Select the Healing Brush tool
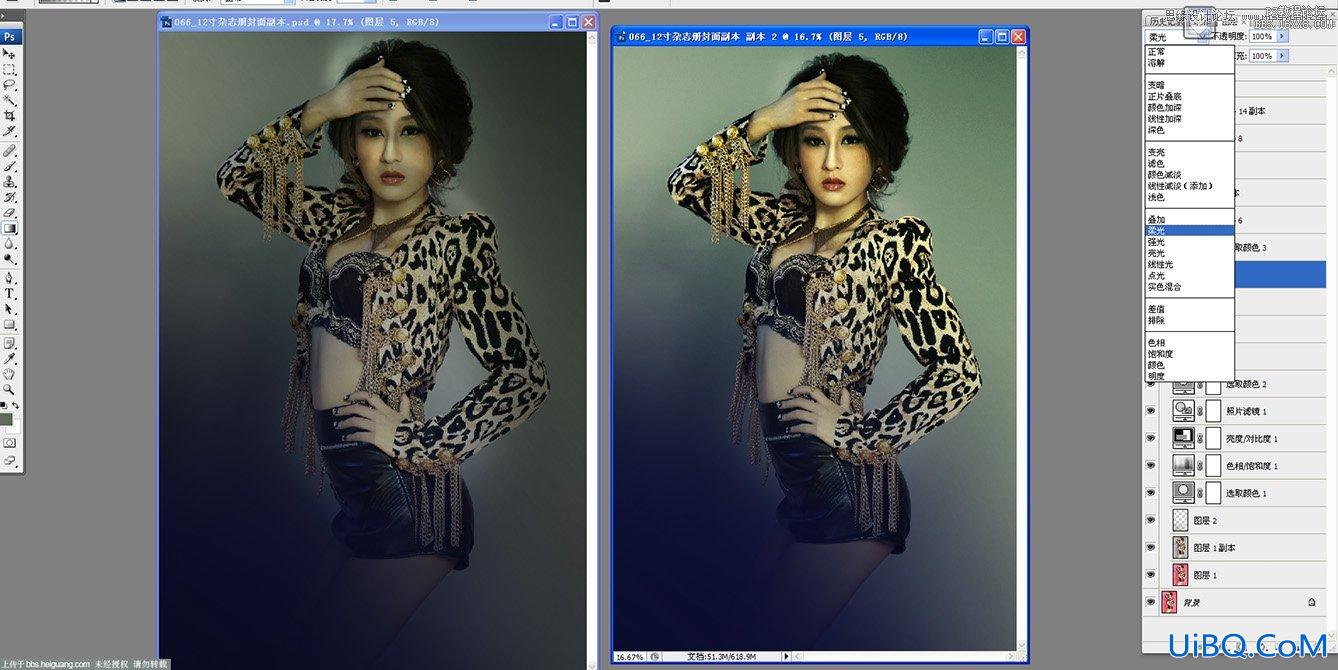The width and height of the screenshot is (1338, 670). click(x=9, y=150)
